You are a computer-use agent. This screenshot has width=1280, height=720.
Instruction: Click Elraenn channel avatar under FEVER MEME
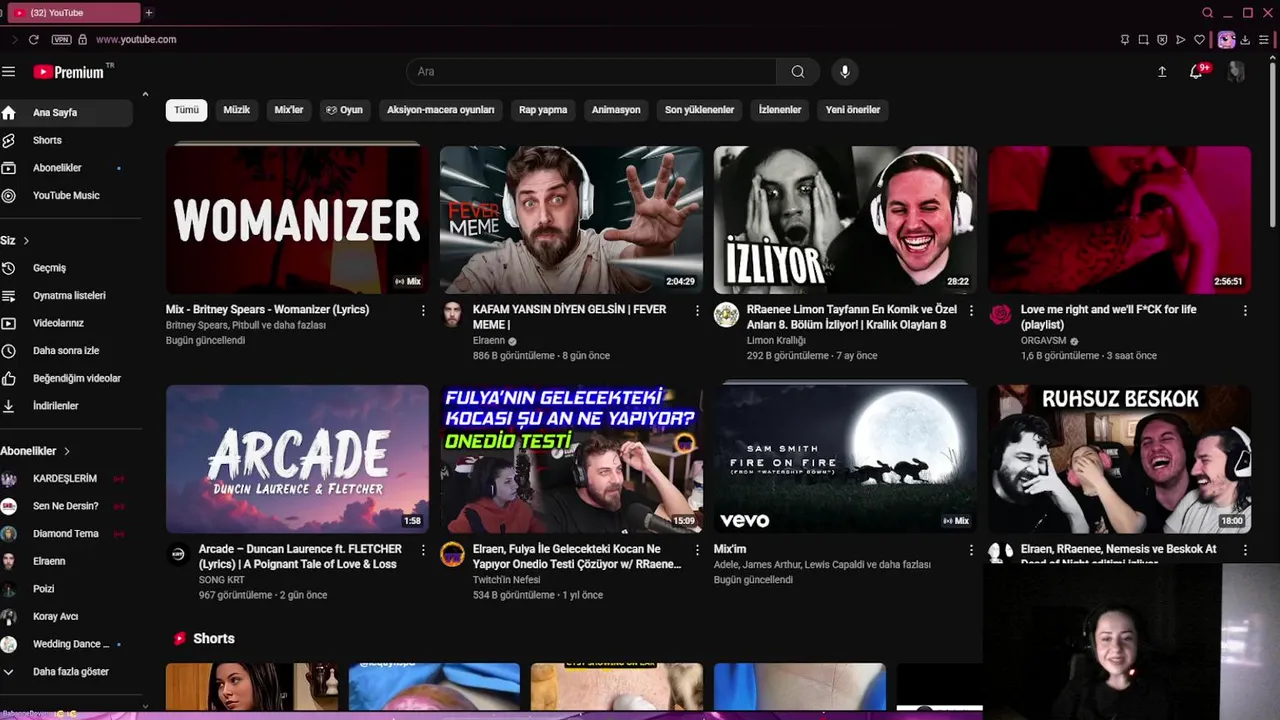coord(453,315)
